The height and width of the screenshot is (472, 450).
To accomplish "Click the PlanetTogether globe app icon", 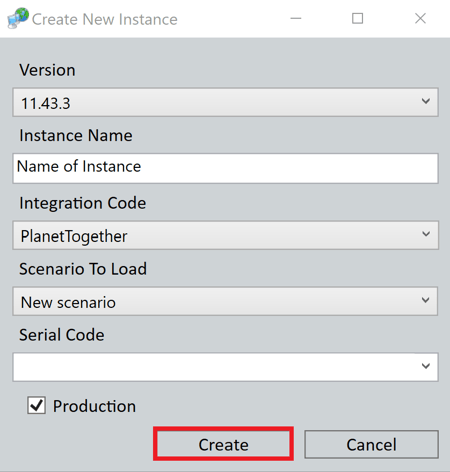I will point(18,18).
